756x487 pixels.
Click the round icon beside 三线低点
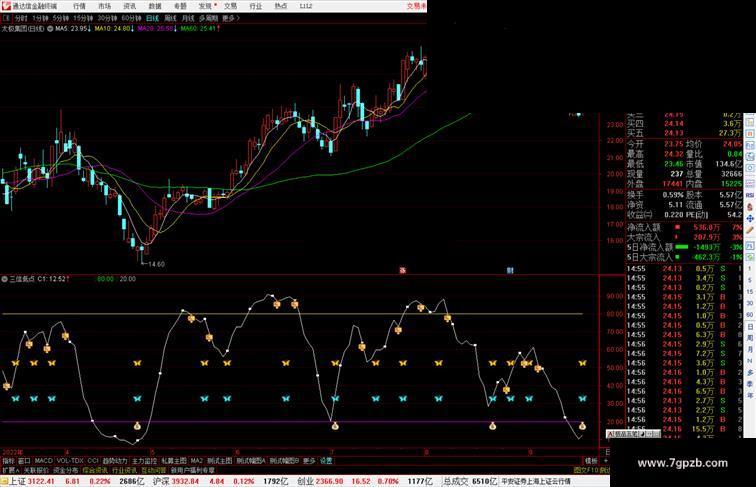coord(4,279)
